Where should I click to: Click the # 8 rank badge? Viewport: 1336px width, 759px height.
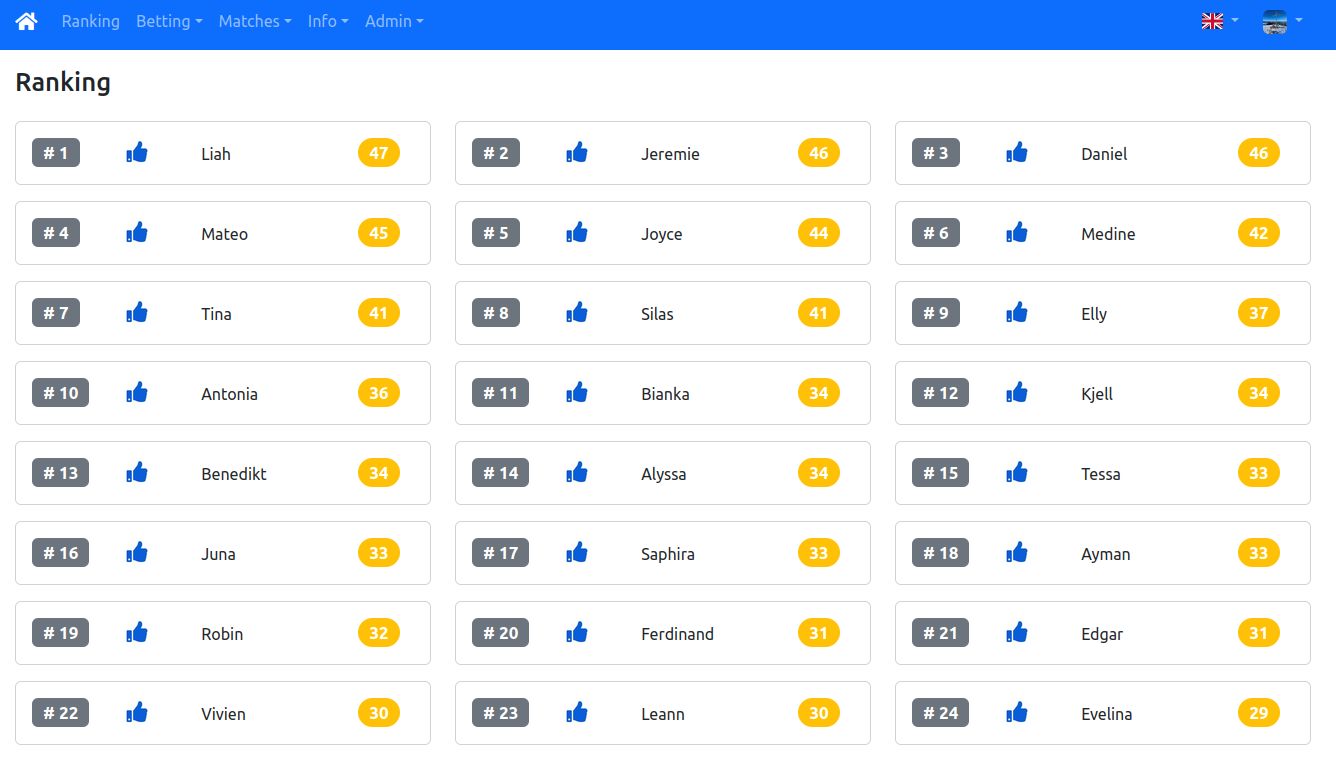pos(496,313)
